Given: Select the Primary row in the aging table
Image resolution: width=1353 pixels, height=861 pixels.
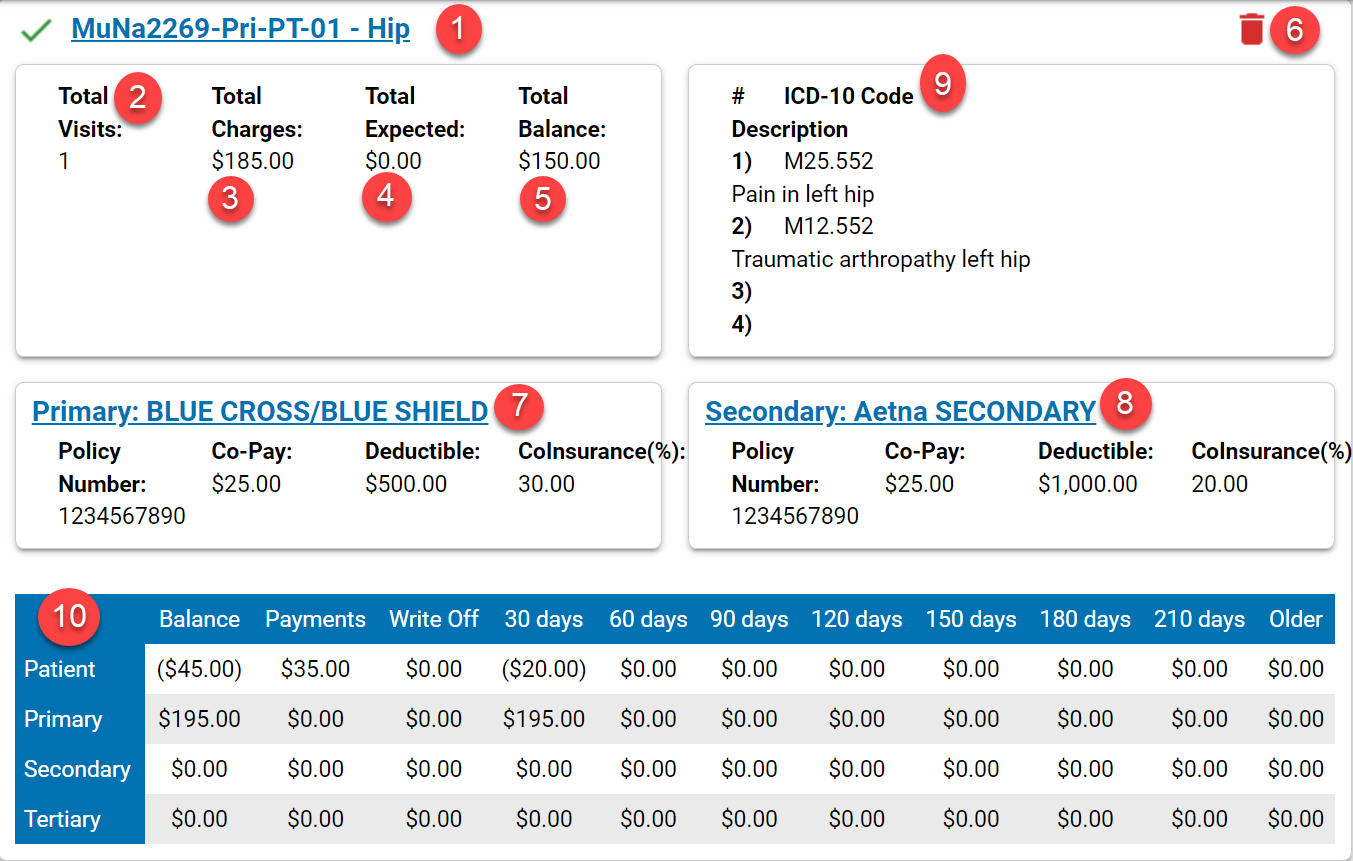Looking at the screenshot, I should pyautogui.click(x=63, y=719).
